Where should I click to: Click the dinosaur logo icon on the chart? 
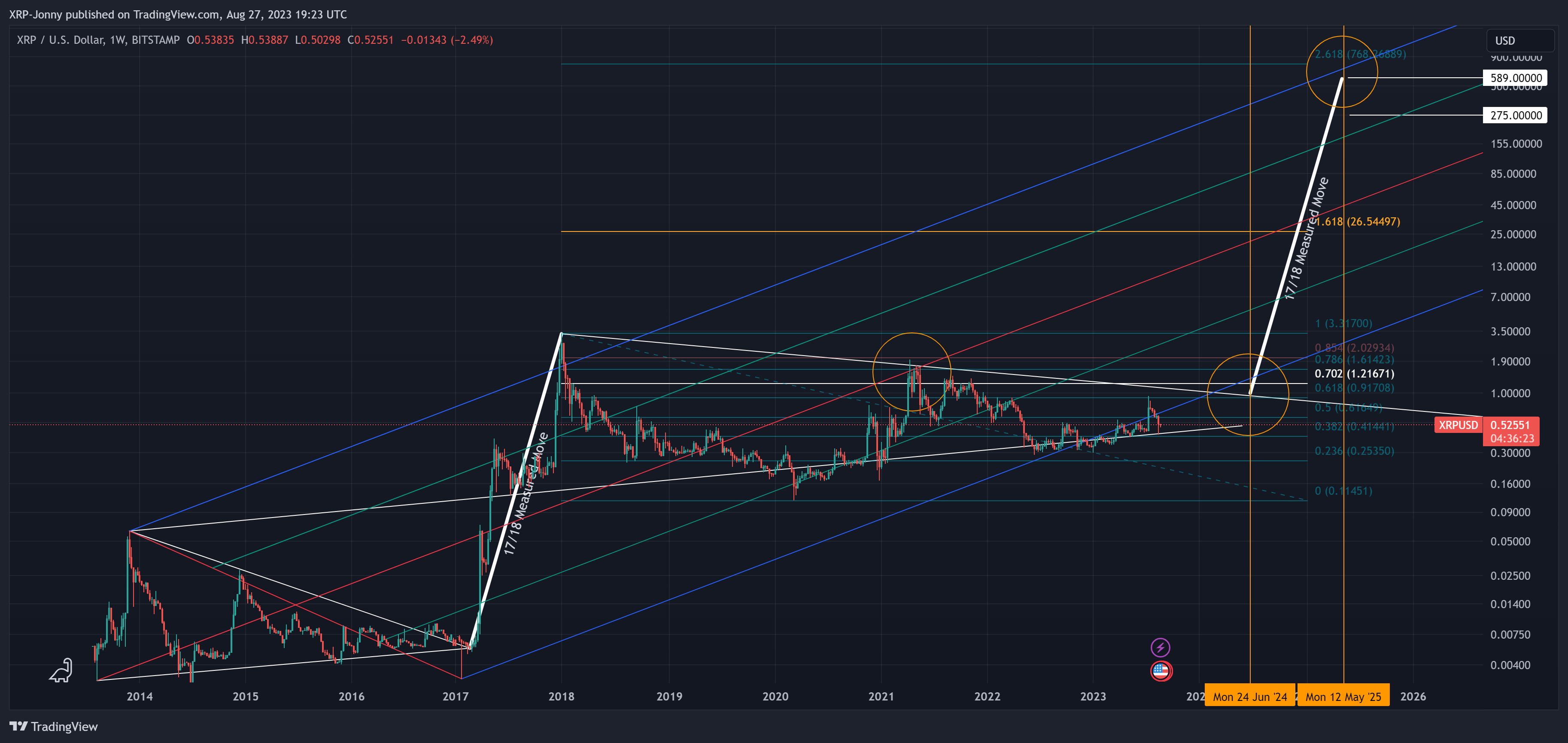pyautogui.click(x=61, y=670)
